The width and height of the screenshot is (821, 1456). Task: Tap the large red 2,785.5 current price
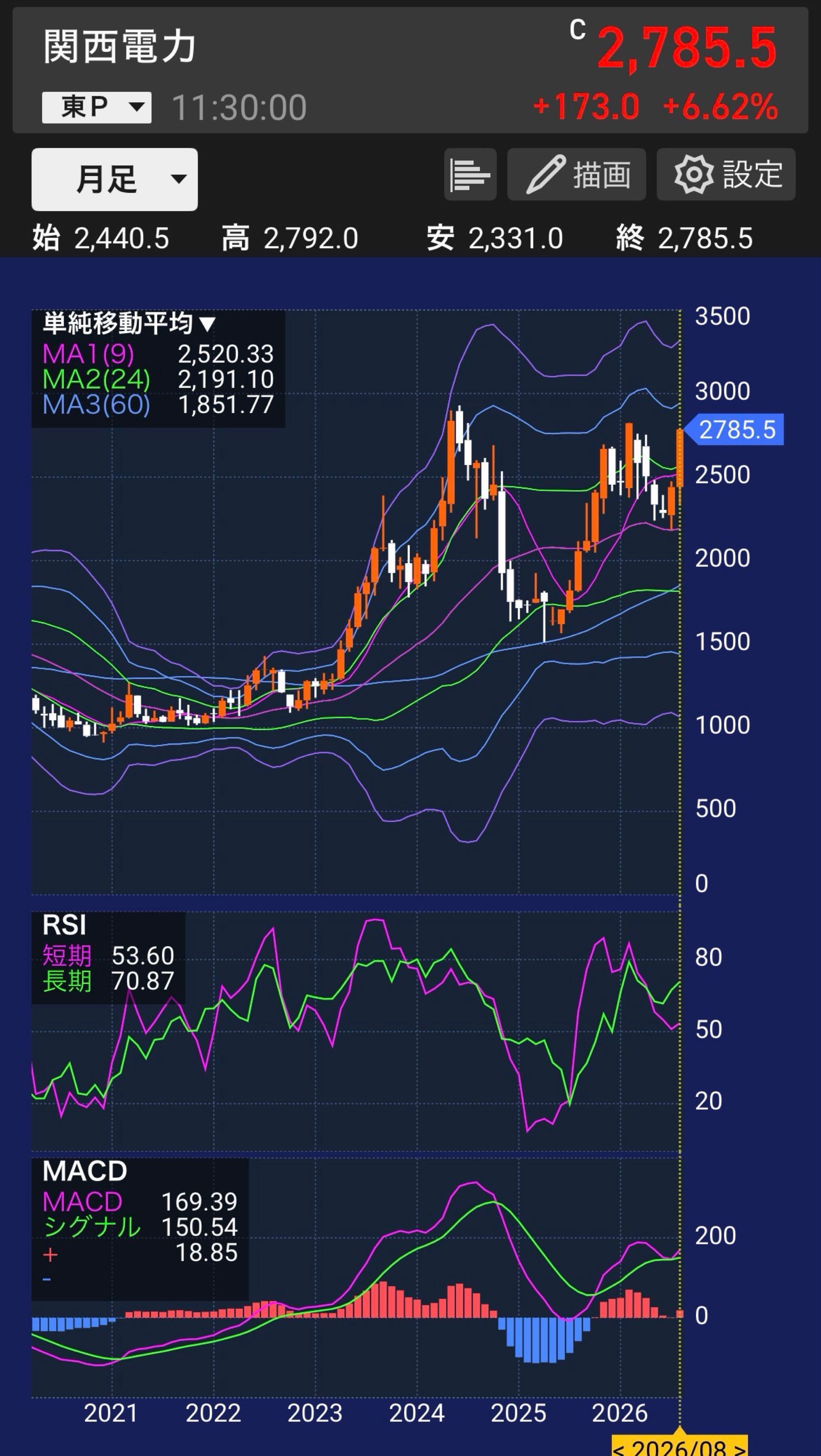pos(687,49)
